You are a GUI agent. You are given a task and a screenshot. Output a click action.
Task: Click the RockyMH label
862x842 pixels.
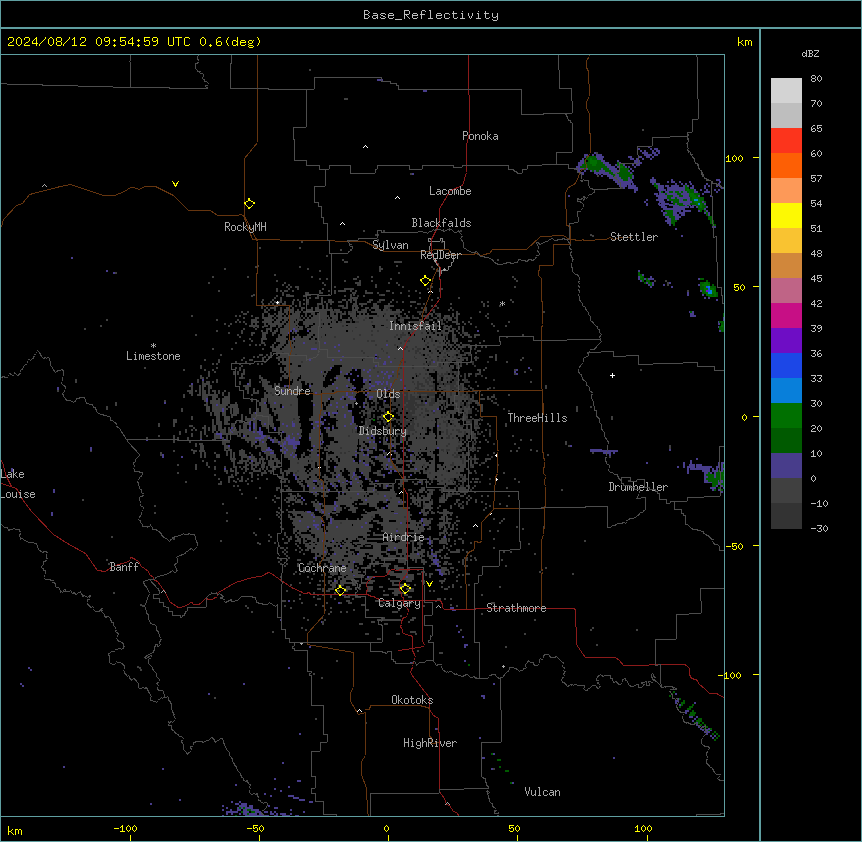[245, 227]
